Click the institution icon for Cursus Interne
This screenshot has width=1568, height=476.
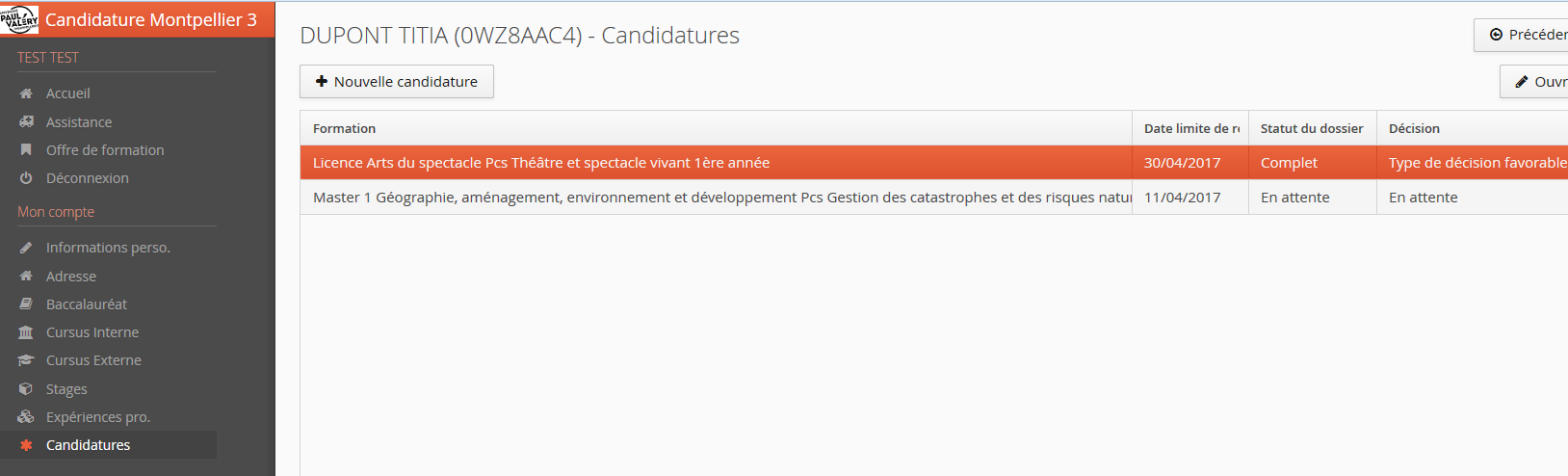tap(26, 332)
